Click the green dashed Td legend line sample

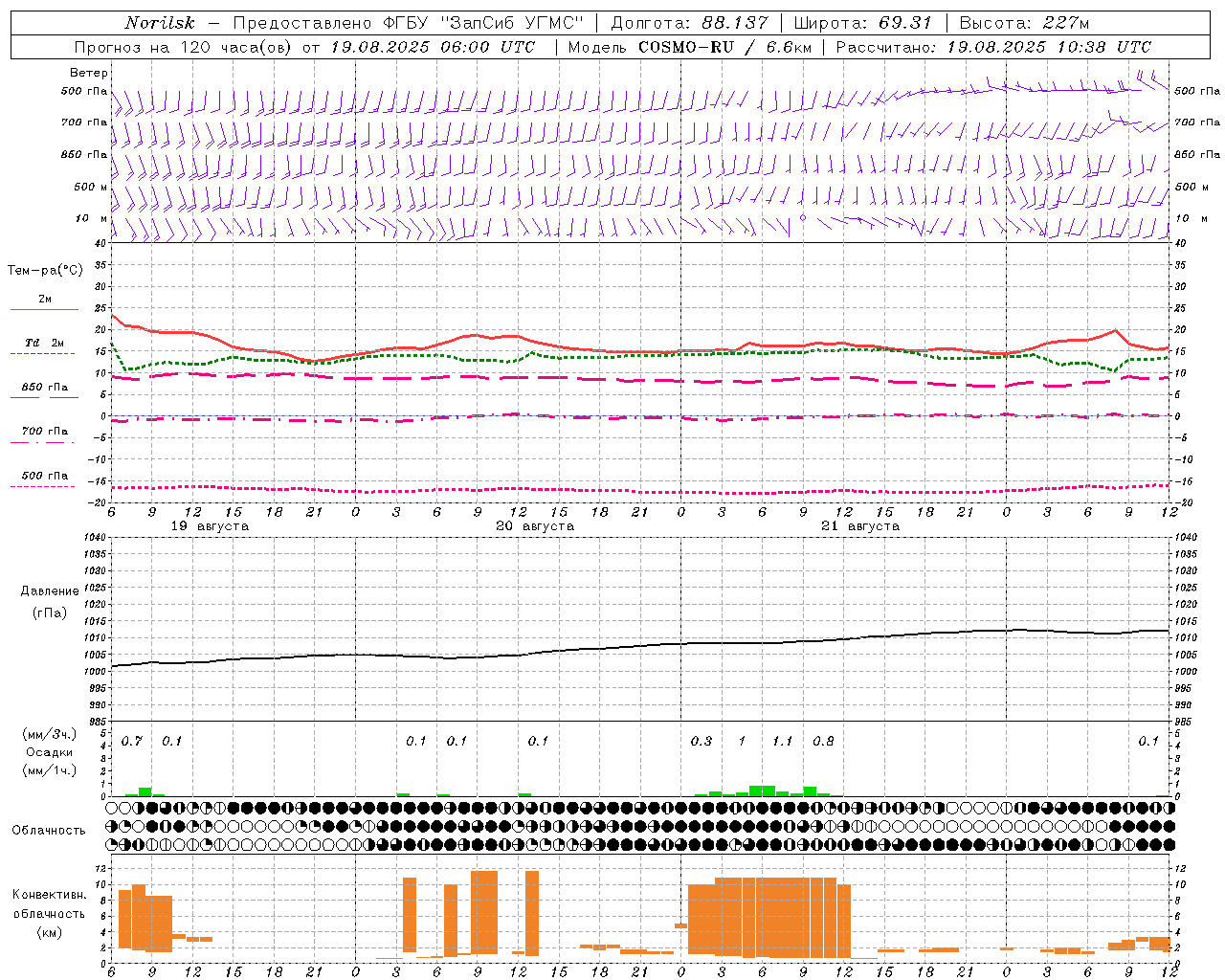pos(42,353)
